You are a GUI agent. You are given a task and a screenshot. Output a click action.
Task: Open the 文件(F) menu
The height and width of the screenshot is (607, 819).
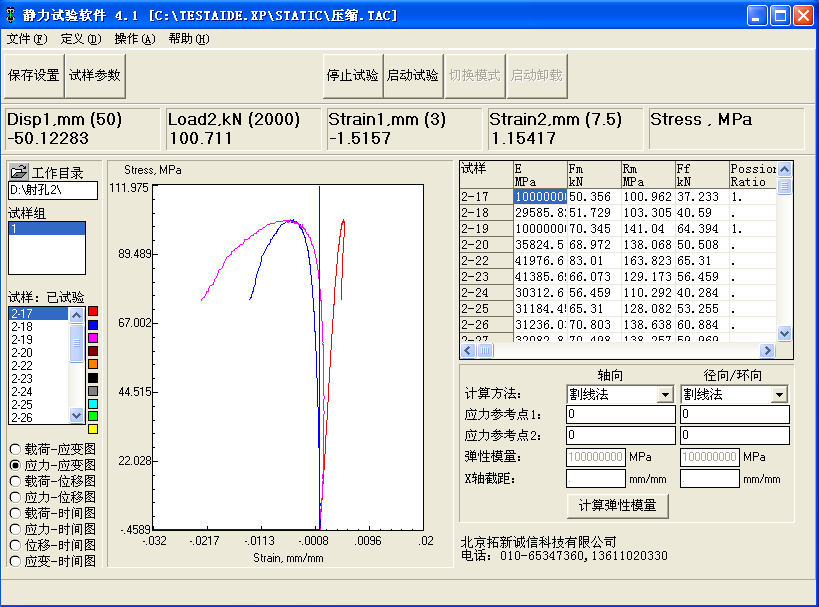click(x=27, y=39)
